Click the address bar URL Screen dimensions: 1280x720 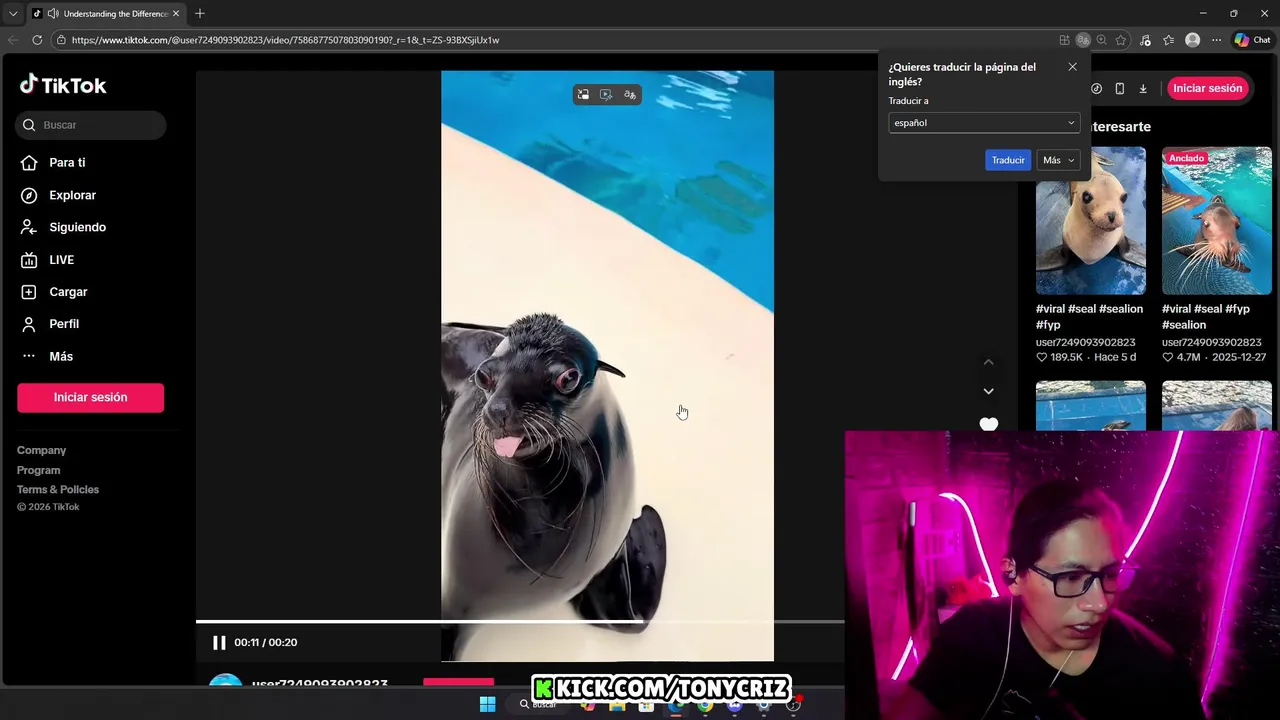tap(285, 40)
